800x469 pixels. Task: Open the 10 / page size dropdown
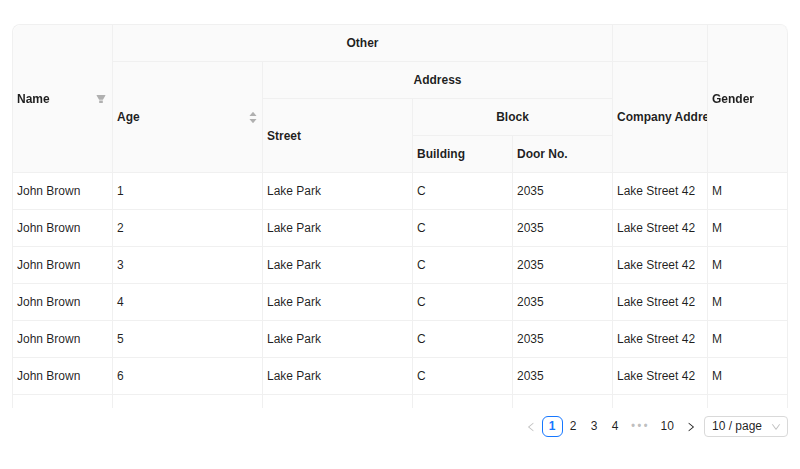pos(745,426)
